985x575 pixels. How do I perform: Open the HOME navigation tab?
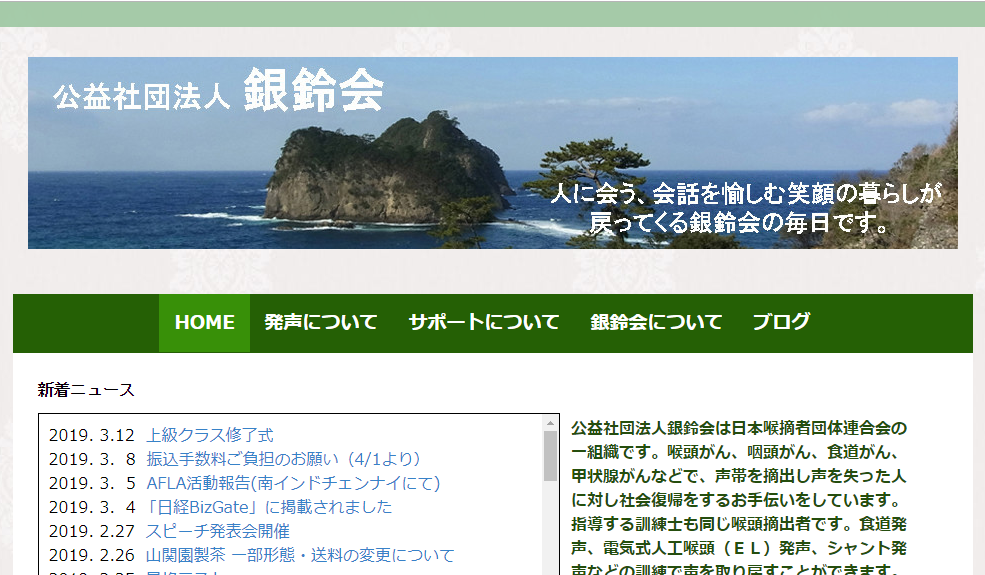click(204, 323)
